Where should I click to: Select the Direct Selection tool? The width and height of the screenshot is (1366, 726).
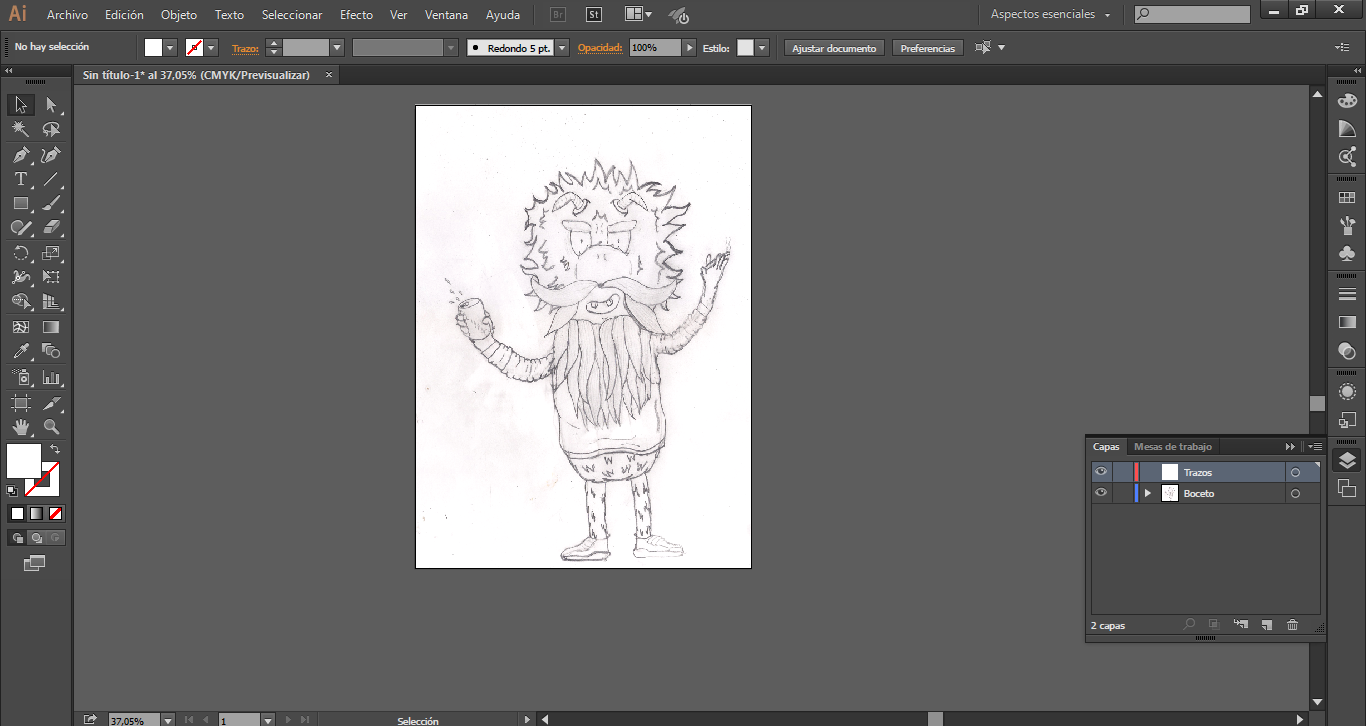[51, 105]
